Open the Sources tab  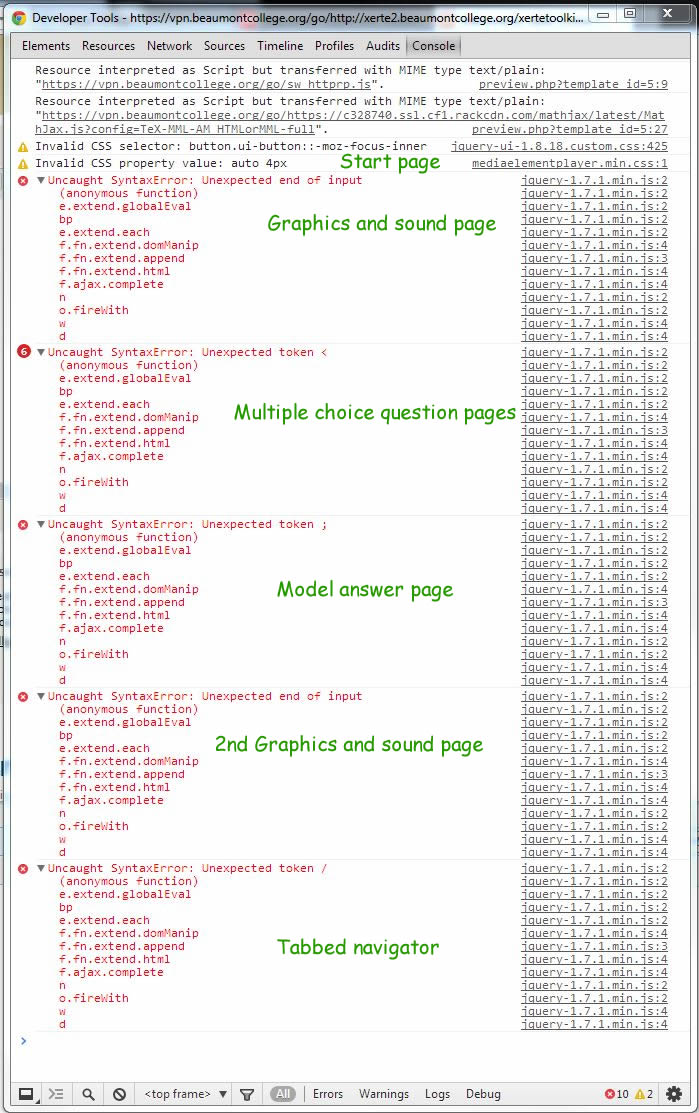(224, 45)
